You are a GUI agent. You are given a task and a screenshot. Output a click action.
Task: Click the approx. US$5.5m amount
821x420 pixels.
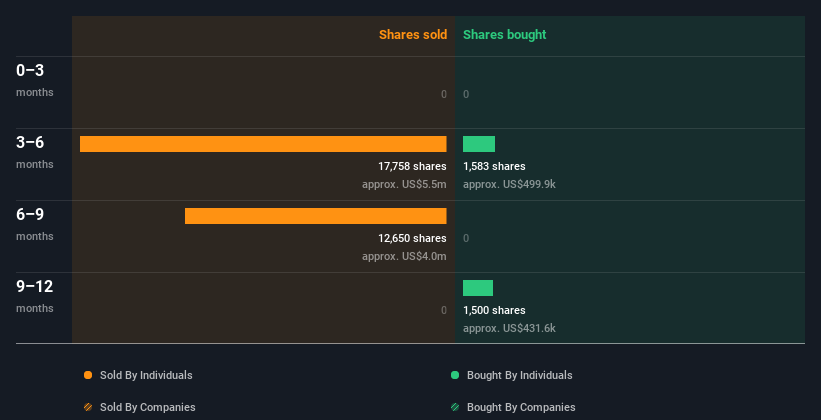[x=404, y=184]
